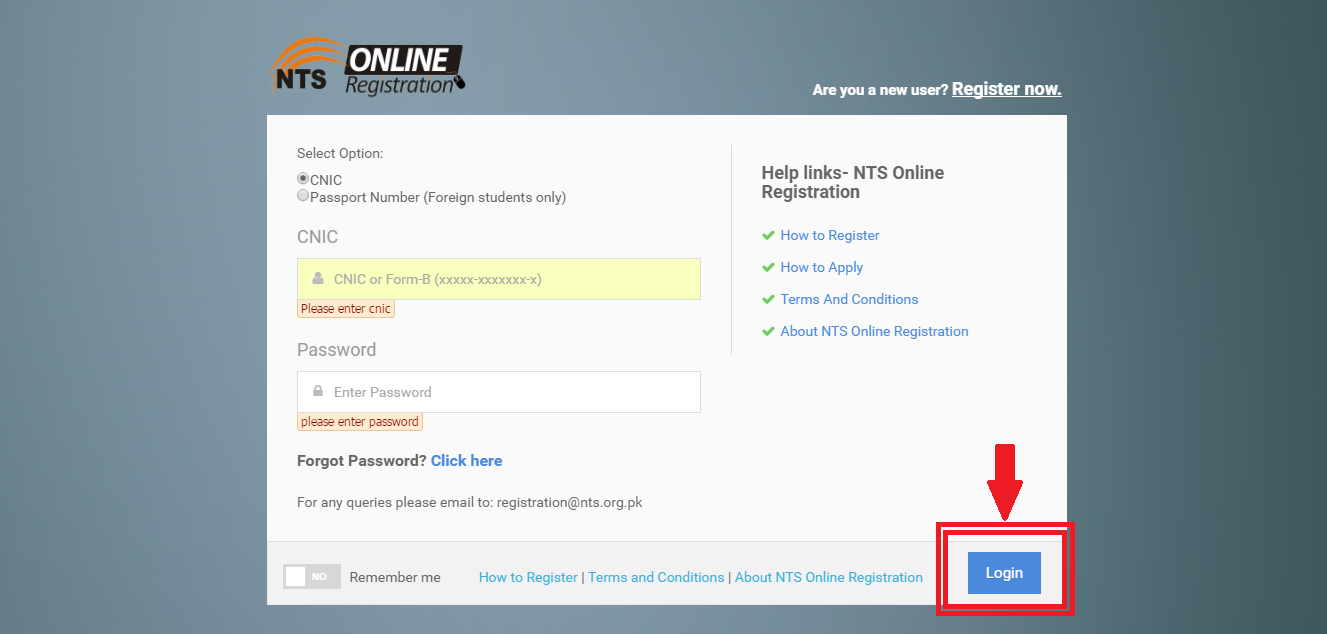Click the checkmark beside How to Apply

click(x=768, y=267)
